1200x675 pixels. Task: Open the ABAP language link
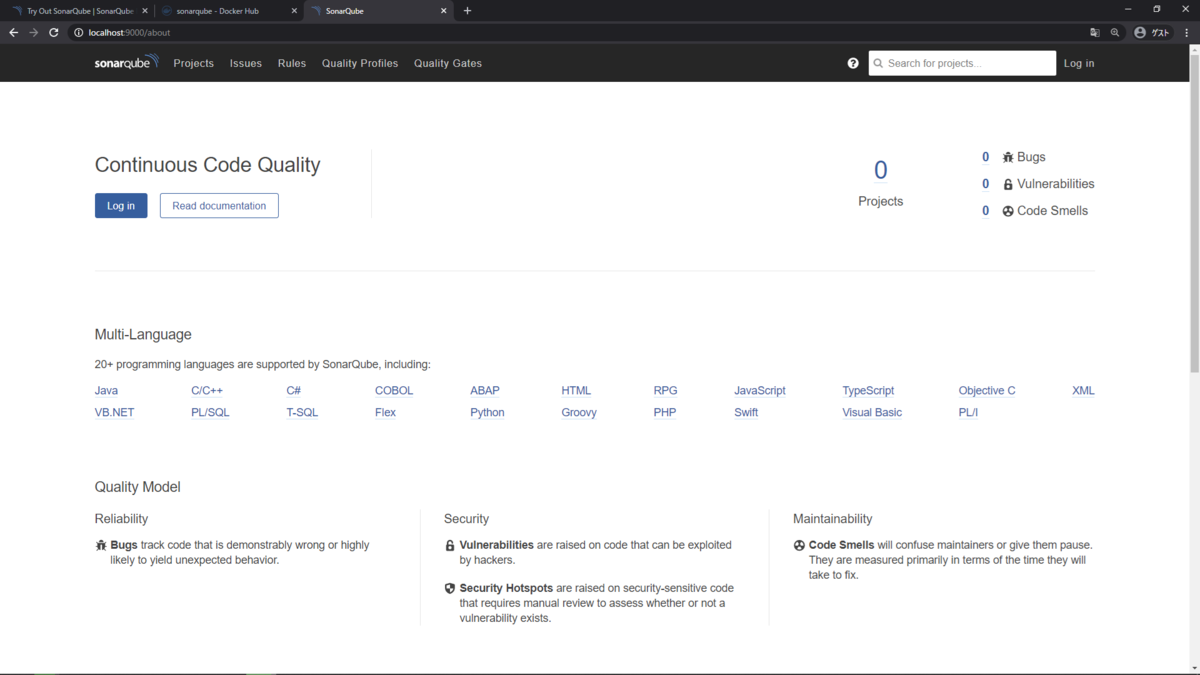pos(485,390)
